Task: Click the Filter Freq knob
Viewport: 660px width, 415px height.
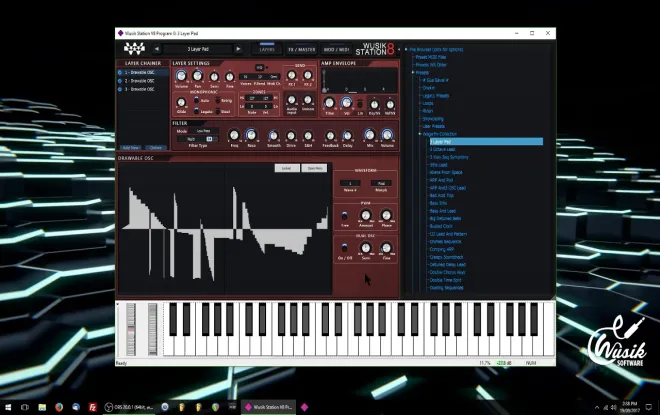Action: [234, 136]
